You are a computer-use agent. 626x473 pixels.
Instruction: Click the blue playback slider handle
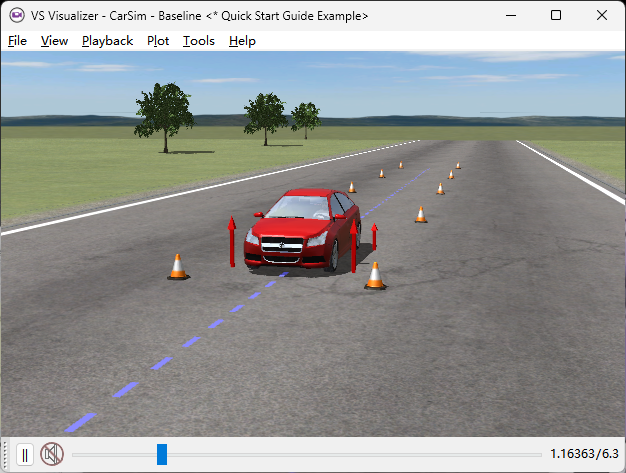[x=162, y=455]
